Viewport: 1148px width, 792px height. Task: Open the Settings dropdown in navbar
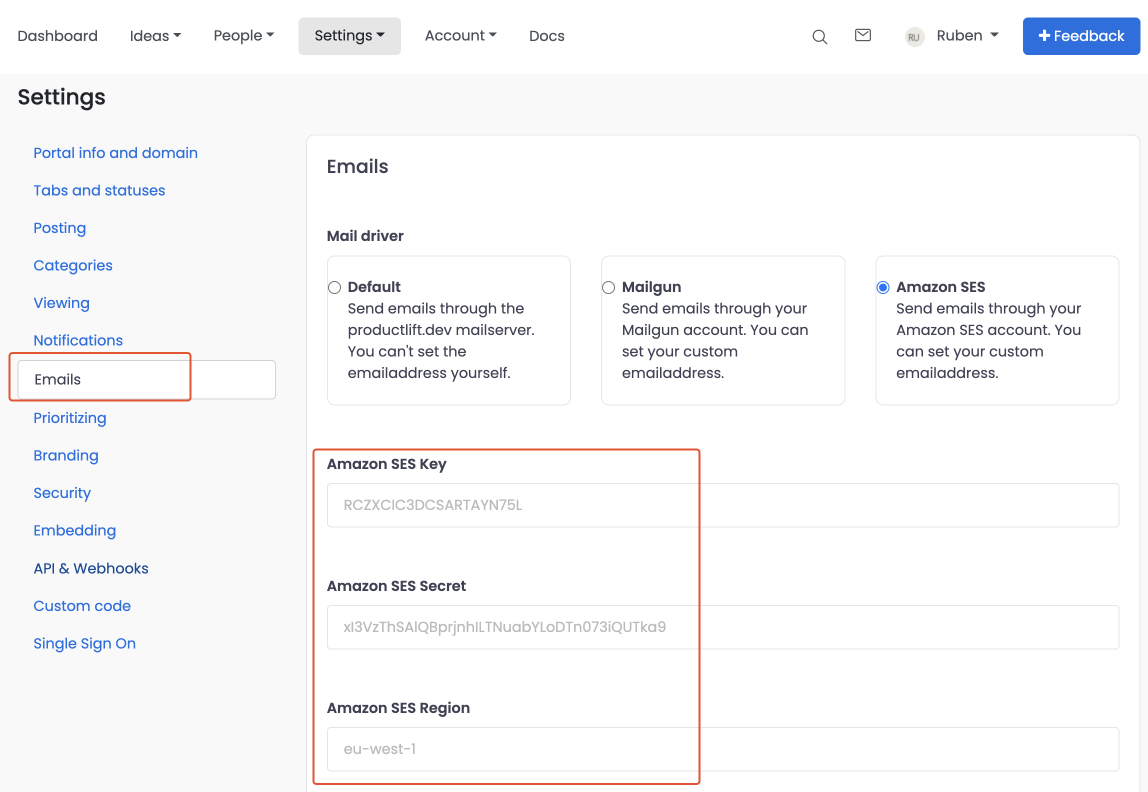pos(349,36)
